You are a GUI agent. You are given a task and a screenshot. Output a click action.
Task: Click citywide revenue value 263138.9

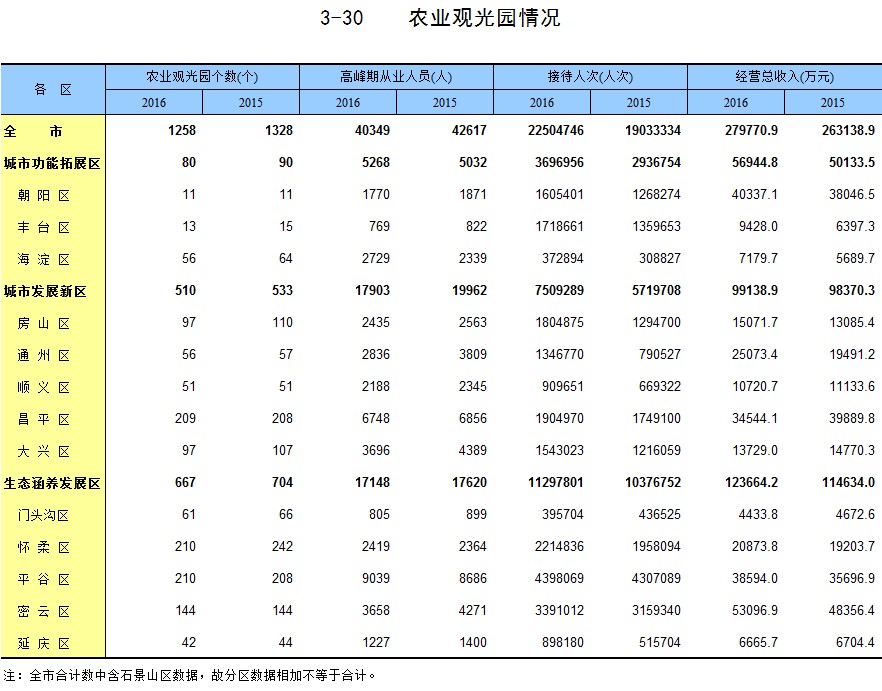pos(848,131)
